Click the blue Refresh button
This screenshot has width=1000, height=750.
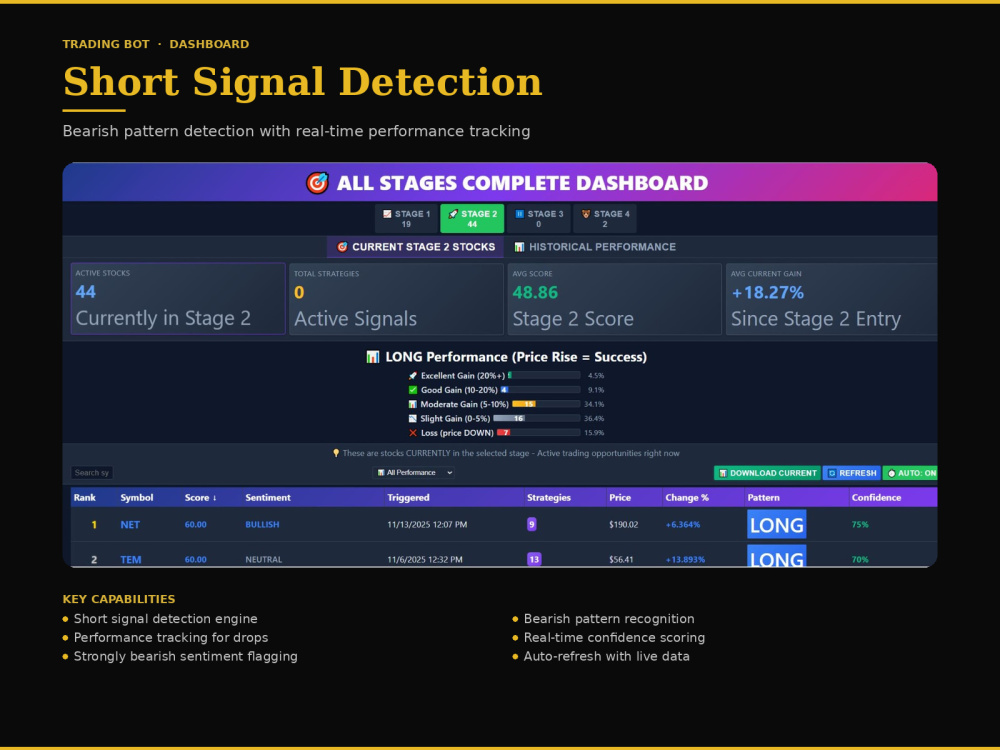[851, 473]
